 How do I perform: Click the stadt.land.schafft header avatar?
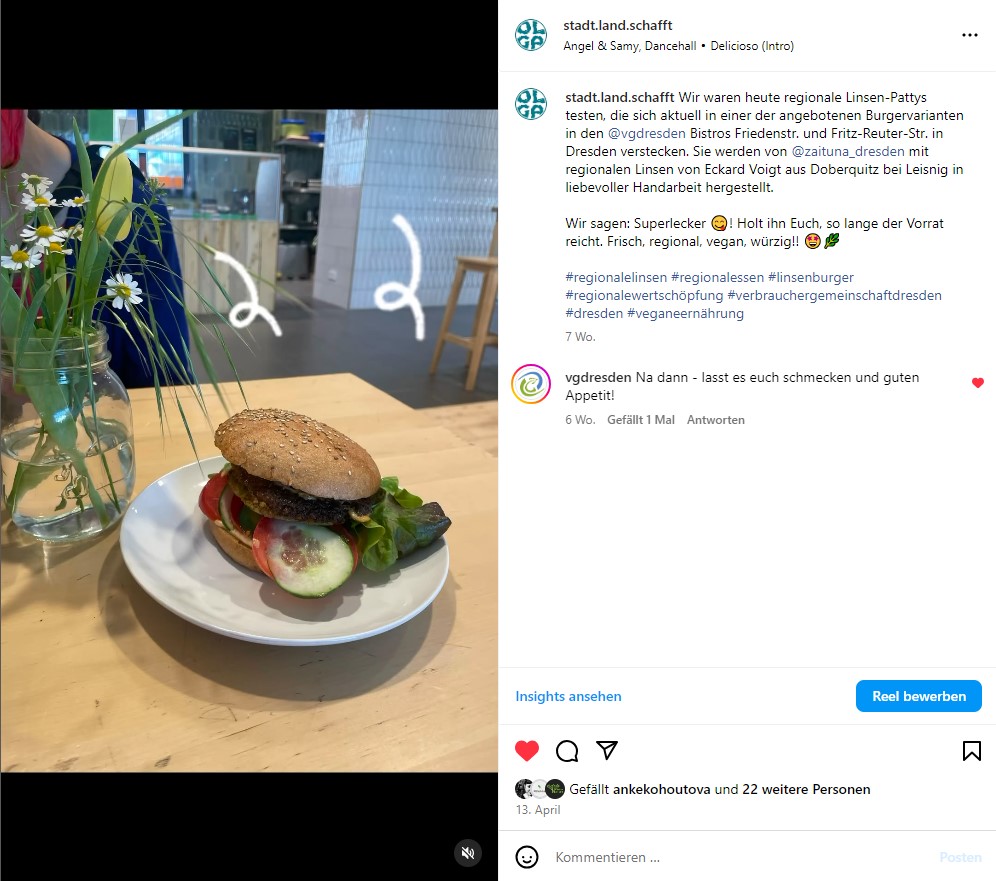(x=531, y=35)
